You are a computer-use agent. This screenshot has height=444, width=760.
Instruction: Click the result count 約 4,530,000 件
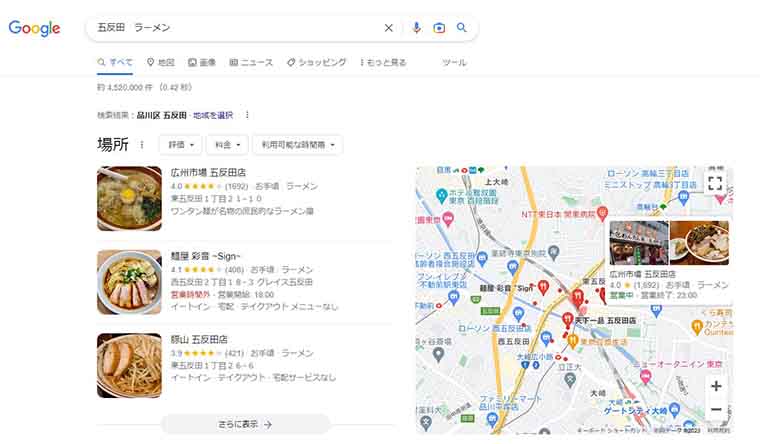tap(125, 87)
